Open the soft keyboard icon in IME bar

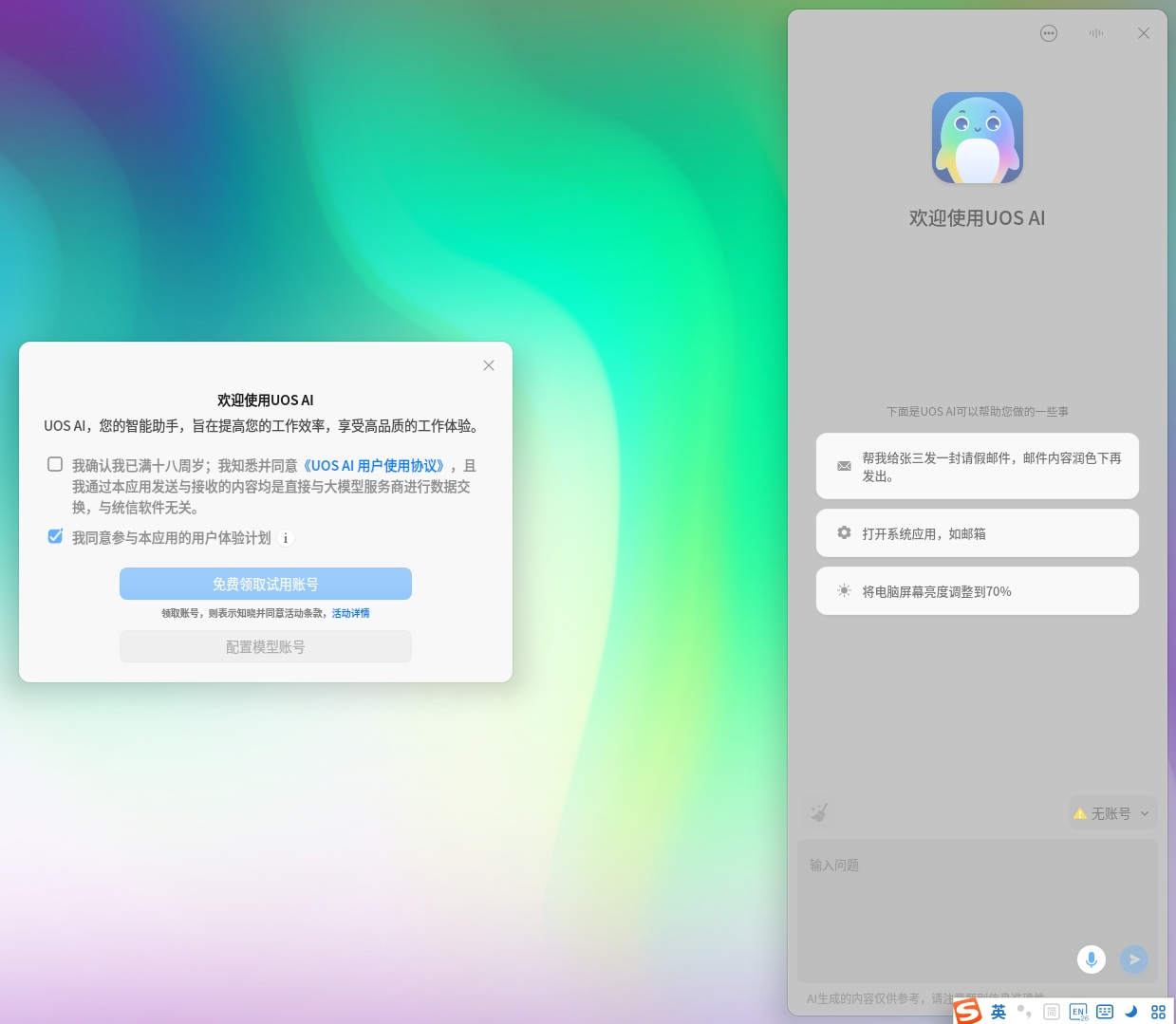point(1105,1012)
